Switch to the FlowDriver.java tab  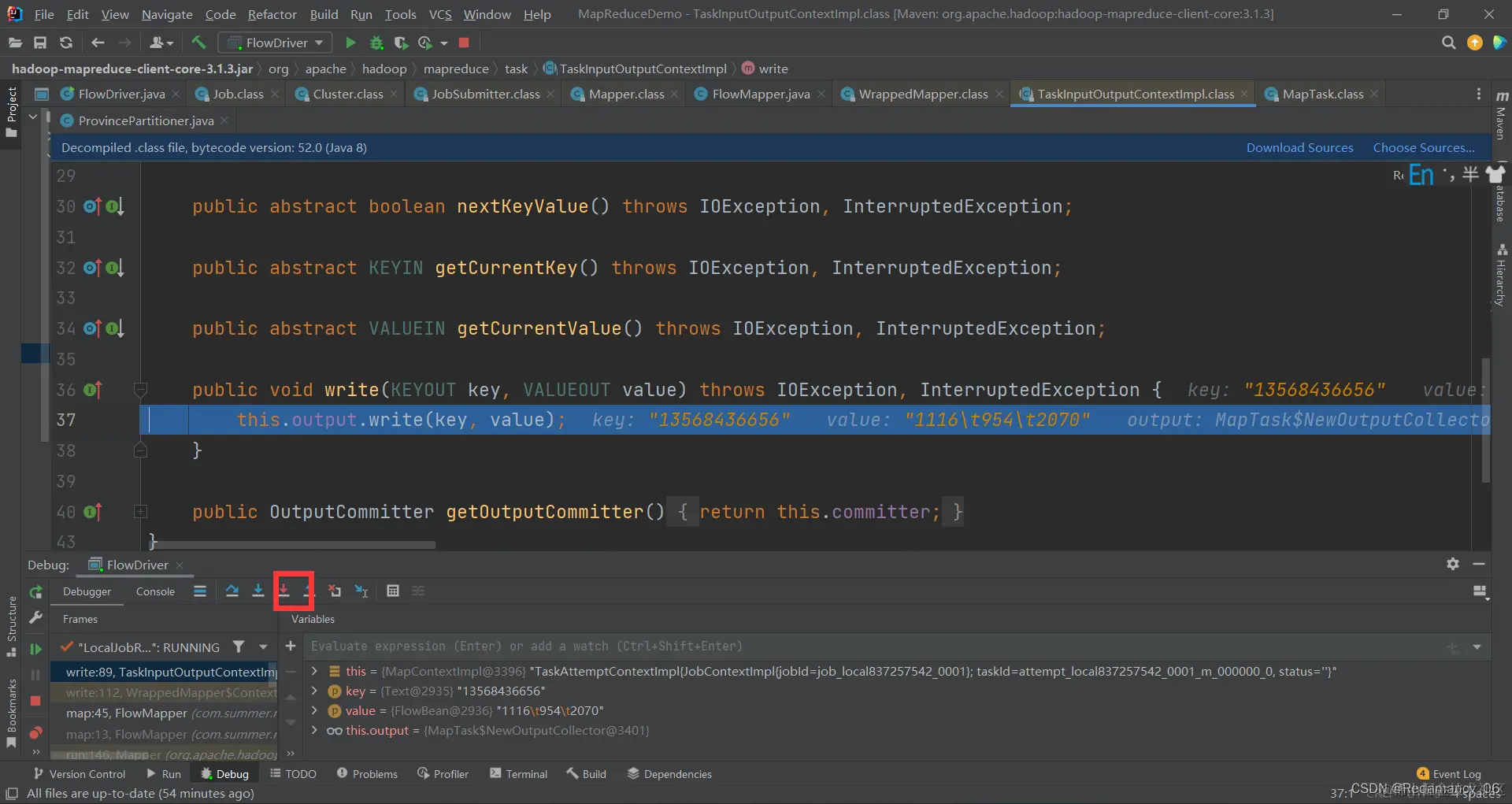pyautogui.click(x=121, y=94)
